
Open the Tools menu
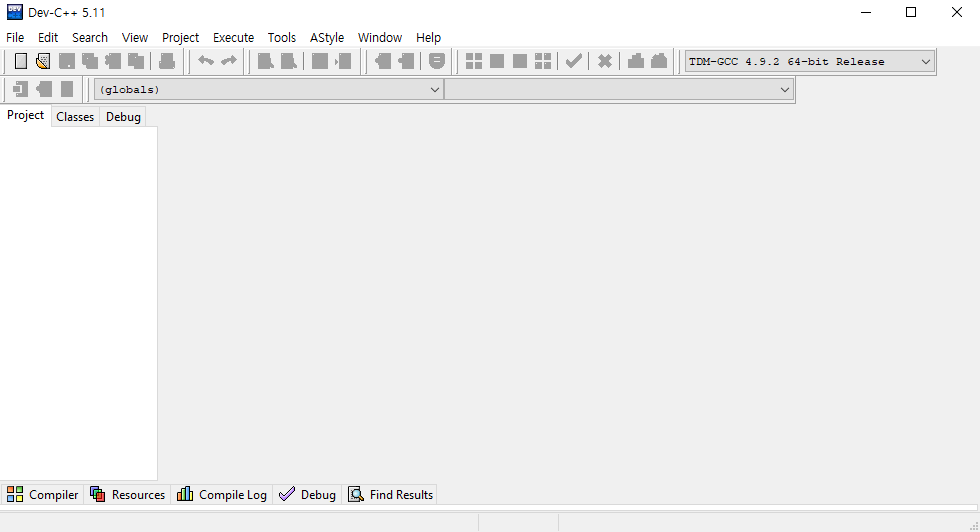point(281,38)
